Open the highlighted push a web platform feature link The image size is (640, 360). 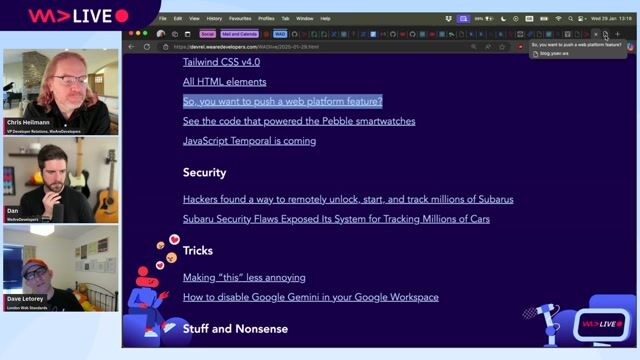click(282, 101)
